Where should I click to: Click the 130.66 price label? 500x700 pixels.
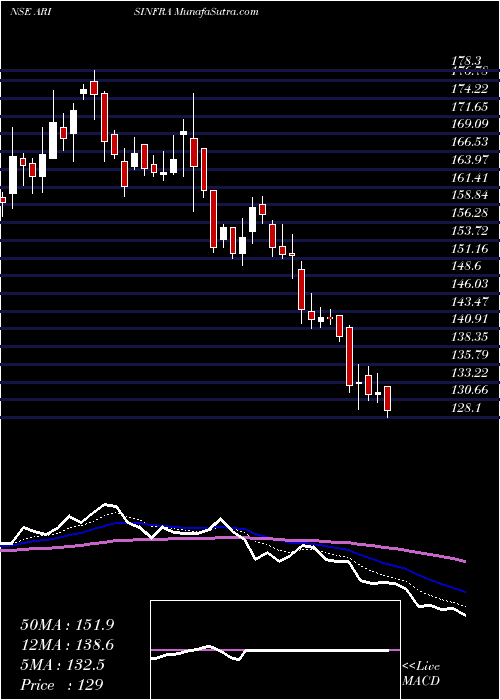pyautogui.click(x=470, y=390)
